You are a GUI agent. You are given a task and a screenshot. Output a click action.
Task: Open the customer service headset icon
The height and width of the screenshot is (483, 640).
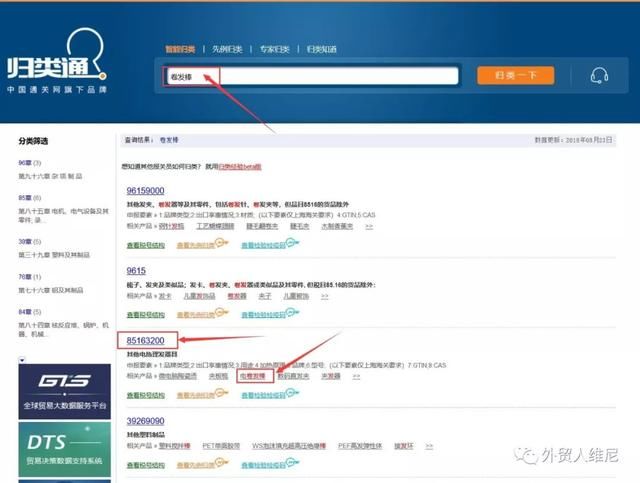(599, 76)
